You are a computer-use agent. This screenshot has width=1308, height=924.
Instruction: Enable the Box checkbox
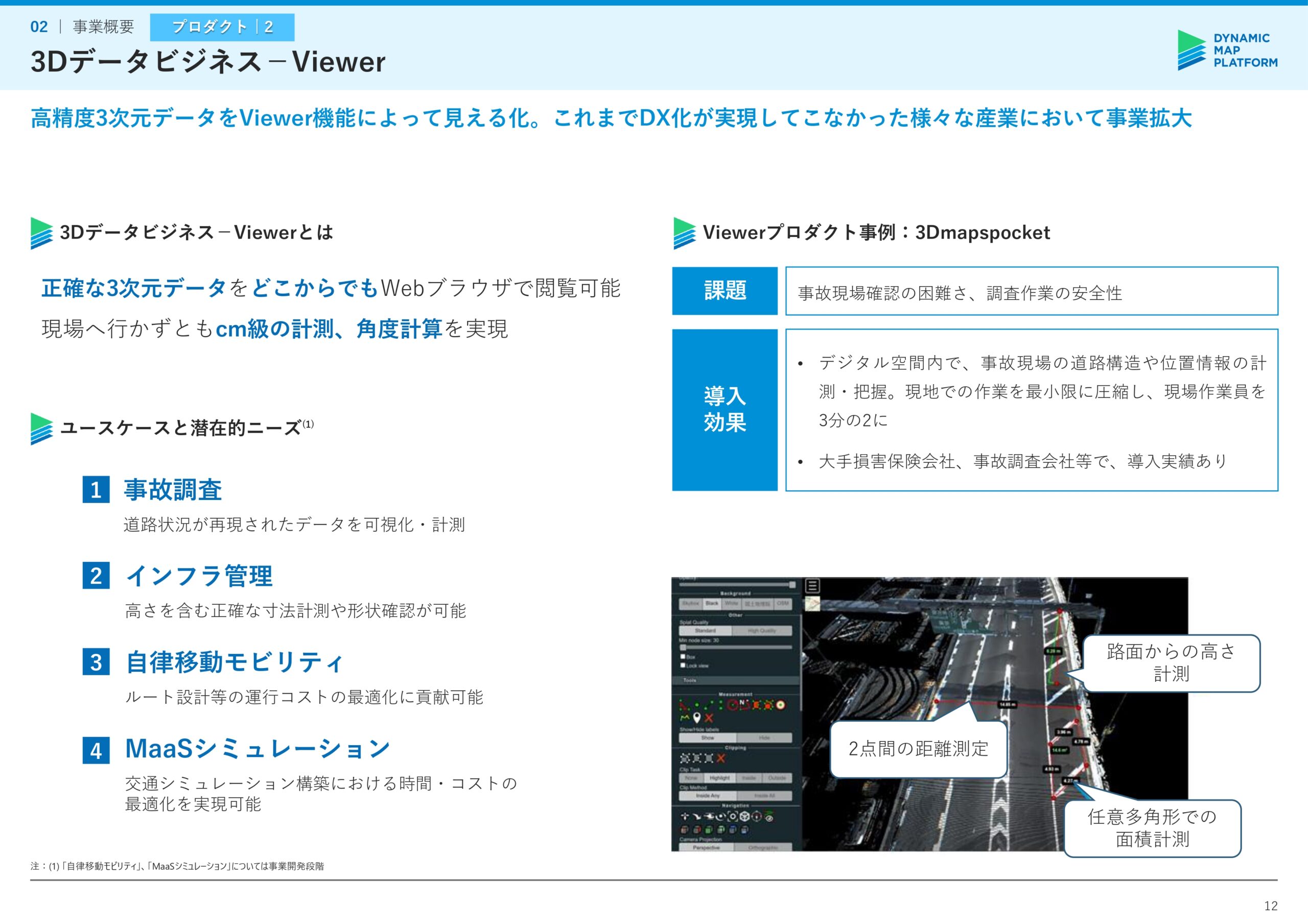coord(683,657)
